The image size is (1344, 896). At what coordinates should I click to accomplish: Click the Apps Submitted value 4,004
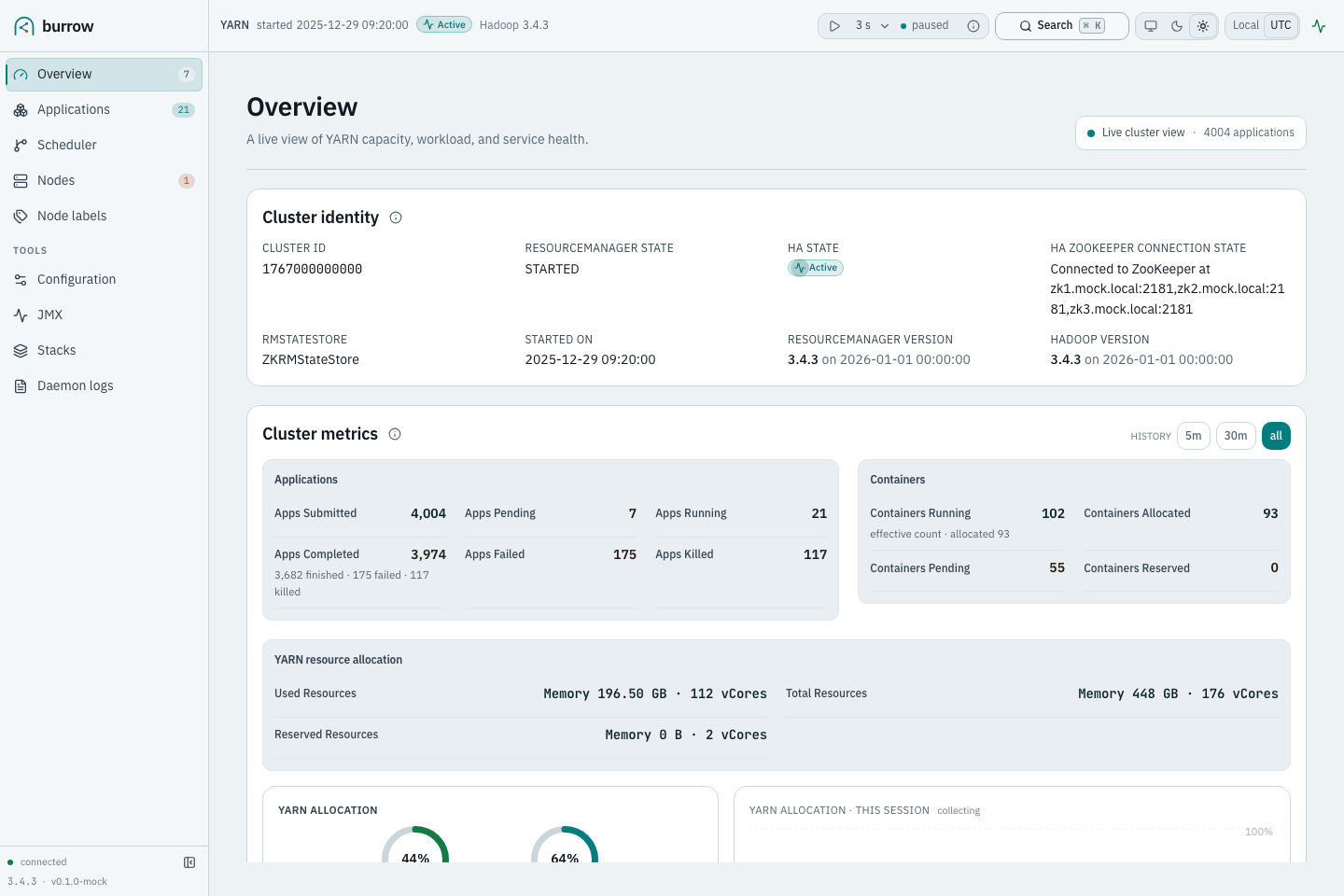pos(428,513)
